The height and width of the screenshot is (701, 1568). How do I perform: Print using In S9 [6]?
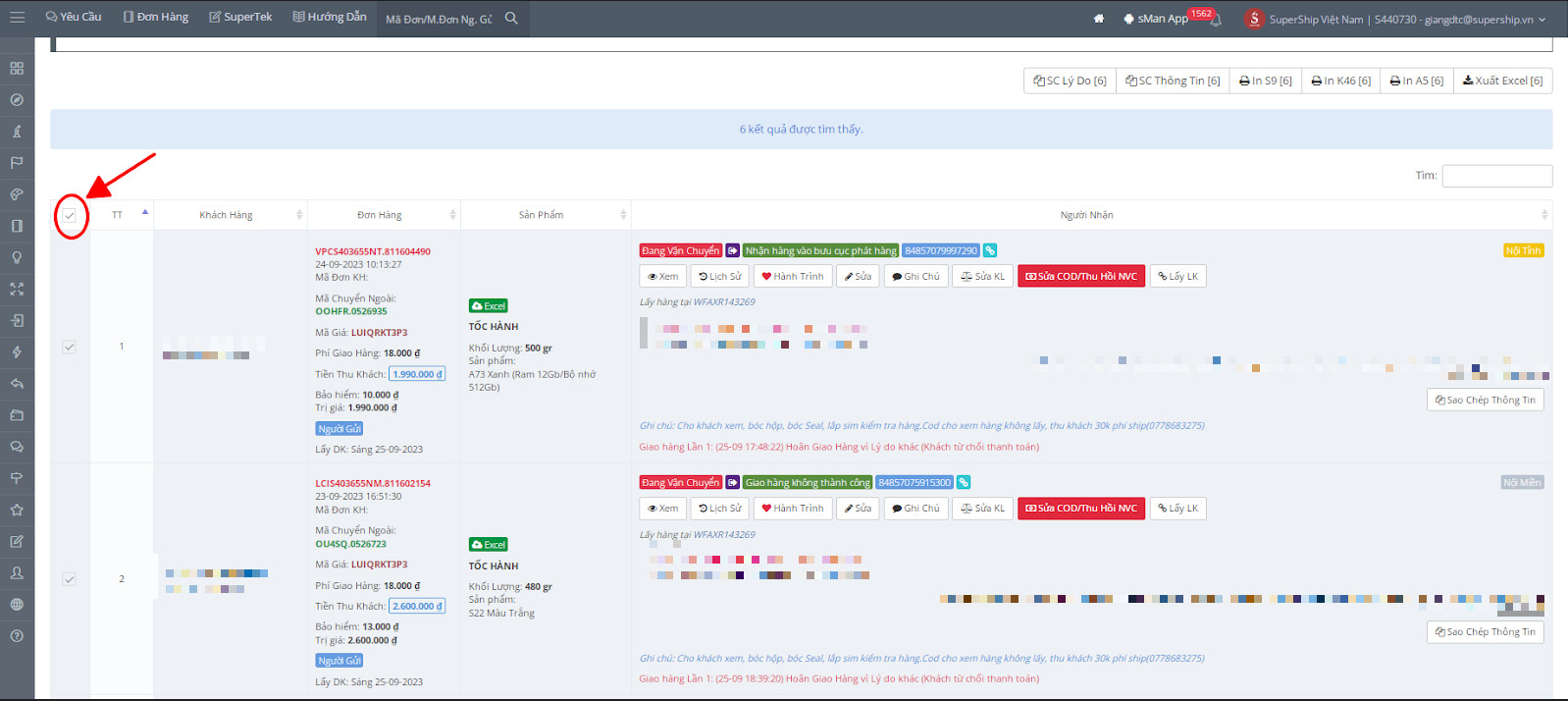1266,81
